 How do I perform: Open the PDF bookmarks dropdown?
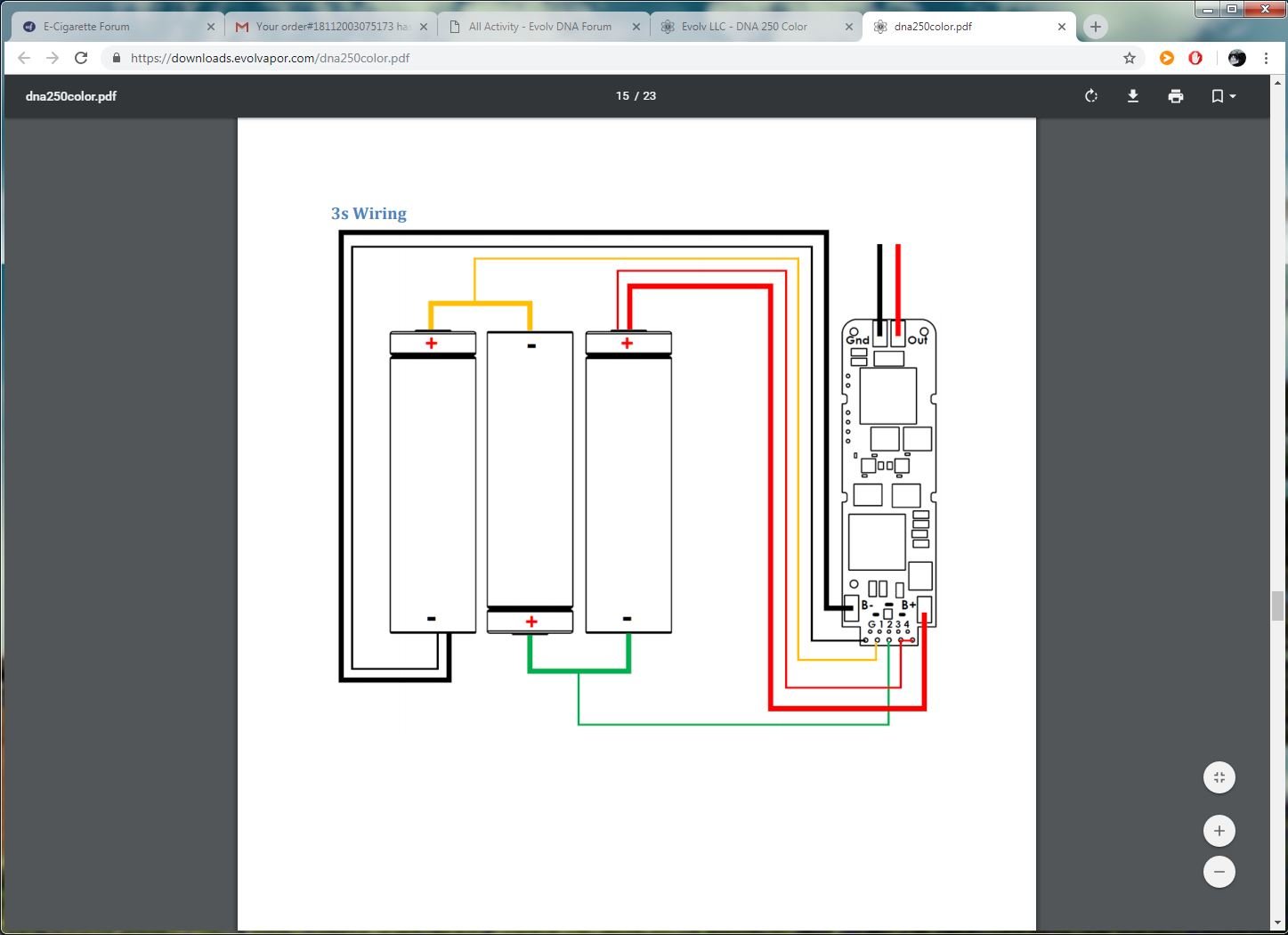click(x=1223, y=96)
